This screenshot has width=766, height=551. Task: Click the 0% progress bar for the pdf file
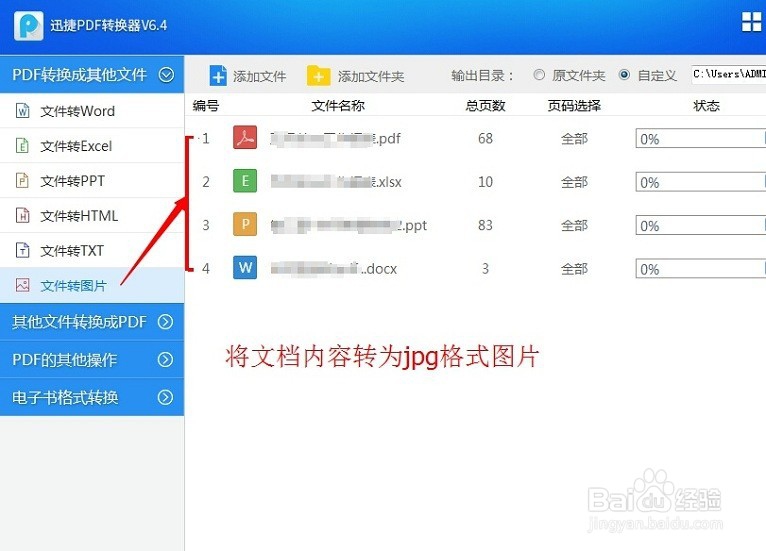pos(701,139)
